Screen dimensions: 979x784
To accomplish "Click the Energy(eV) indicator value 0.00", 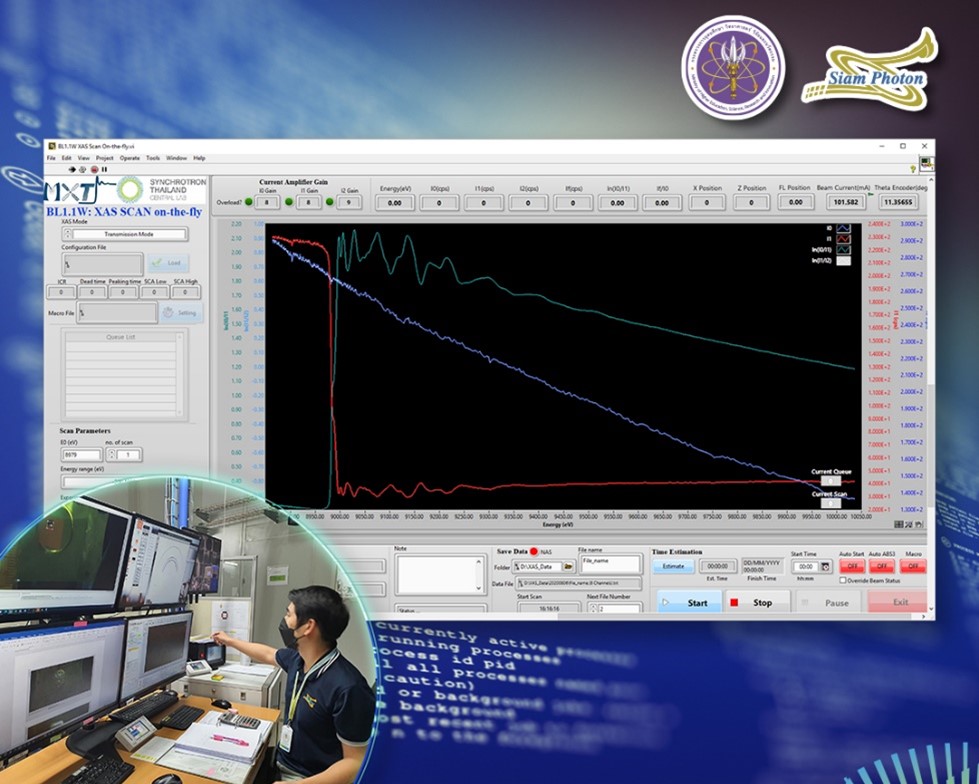I will [395, 203].
